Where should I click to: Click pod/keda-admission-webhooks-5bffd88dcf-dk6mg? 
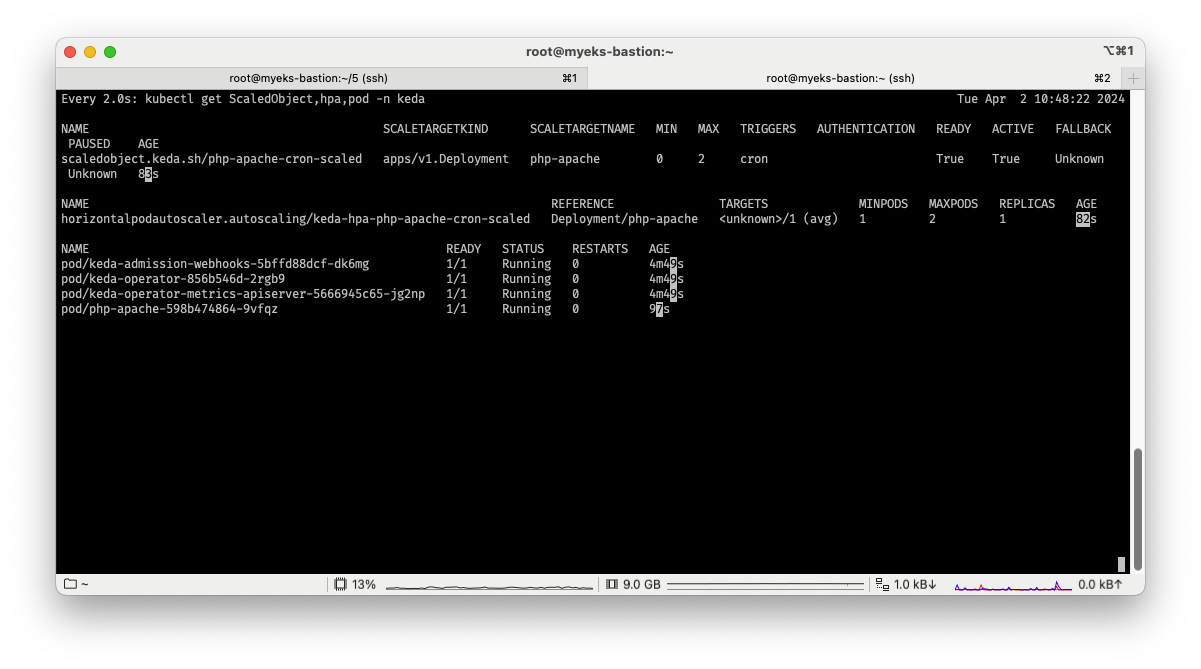[215, 264]
